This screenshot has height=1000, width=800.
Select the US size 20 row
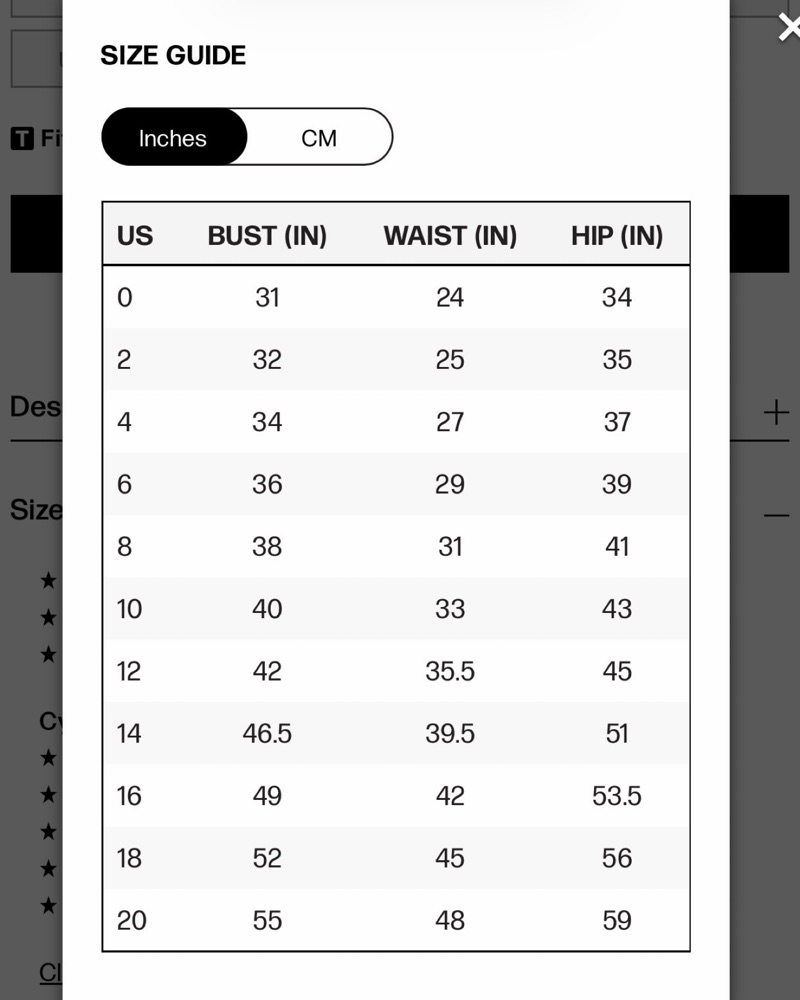pos(396,920)
